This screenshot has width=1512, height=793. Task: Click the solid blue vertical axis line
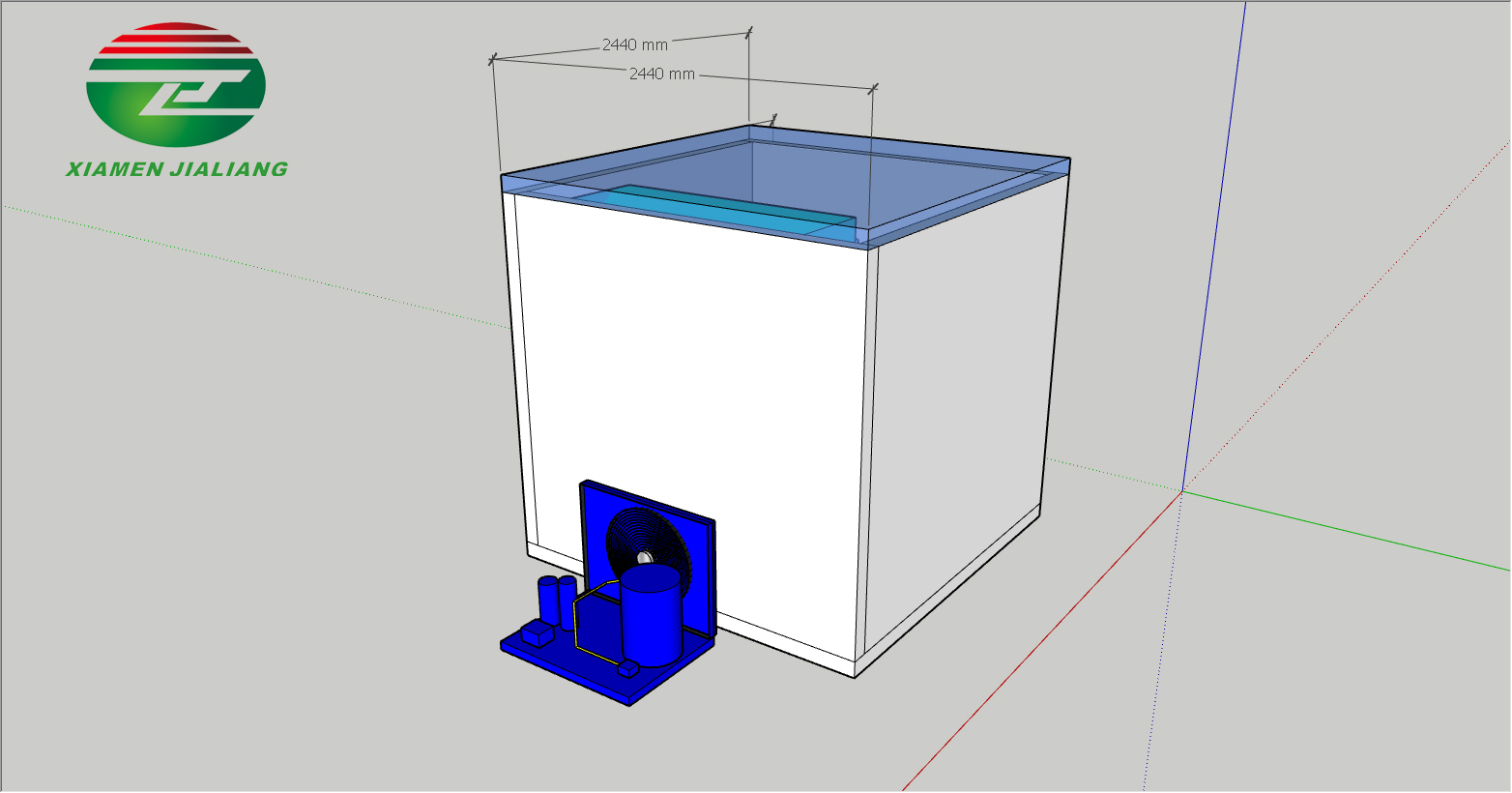point(1213,242)
